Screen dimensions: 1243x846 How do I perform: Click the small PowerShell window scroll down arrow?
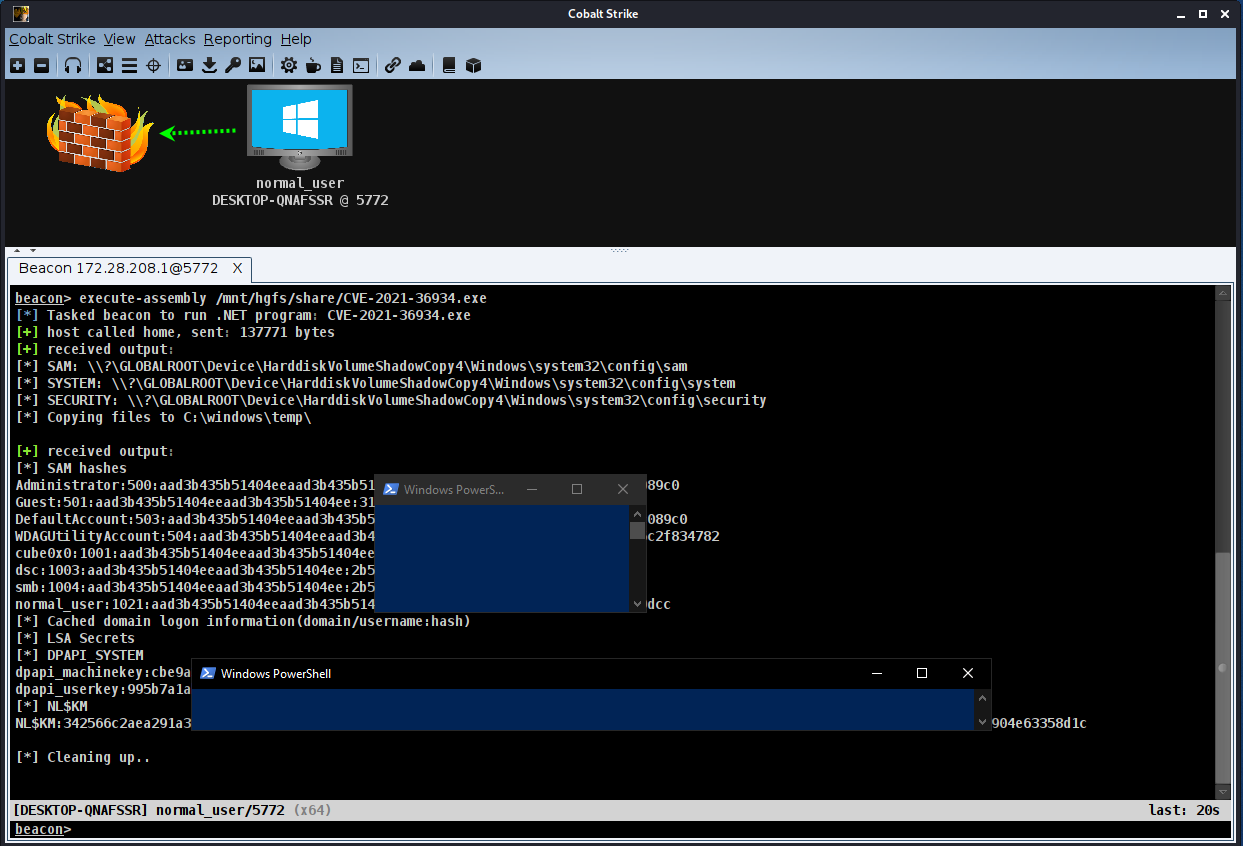638,604
